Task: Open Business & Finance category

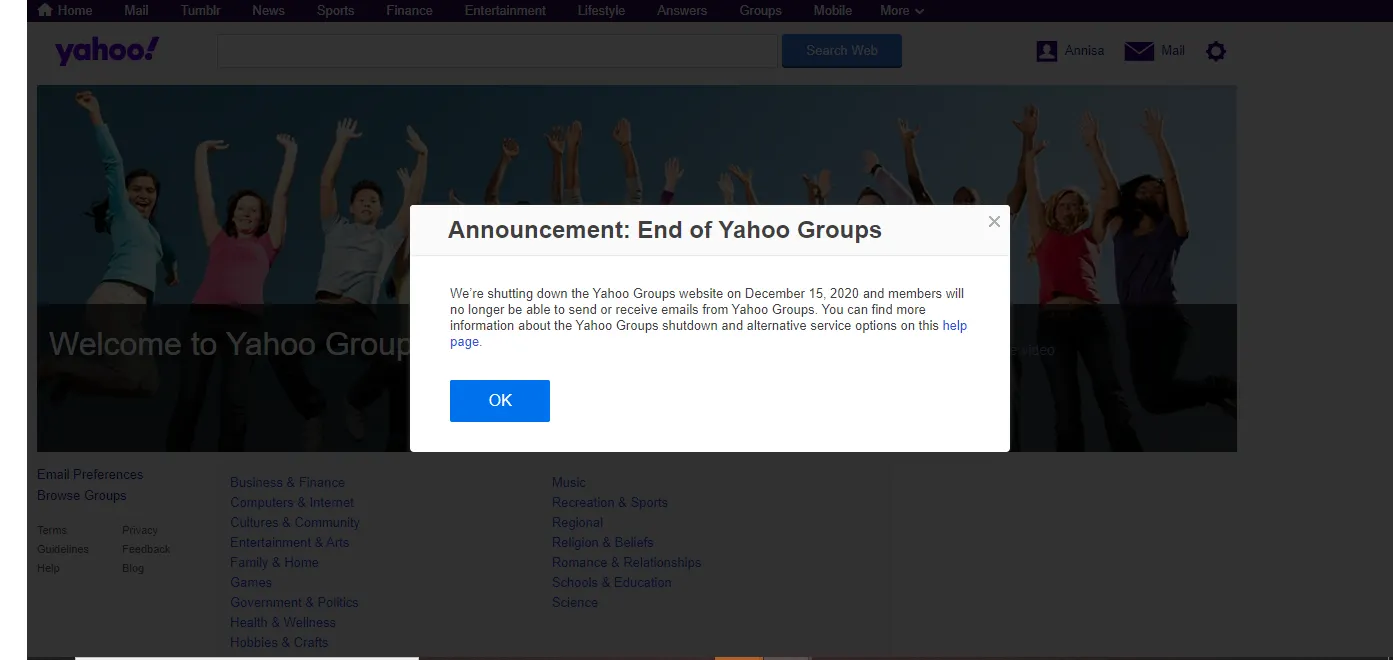Action: tap(287, 482)
